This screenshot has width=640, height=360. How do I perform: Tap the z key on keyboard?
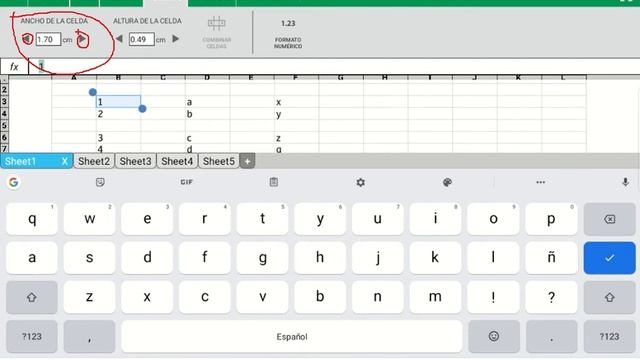[89, 297]
